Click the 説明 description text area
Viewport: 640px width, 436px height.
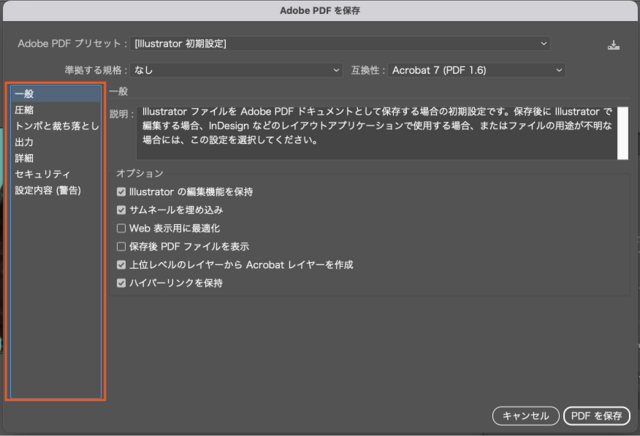[x=377, y=133]
